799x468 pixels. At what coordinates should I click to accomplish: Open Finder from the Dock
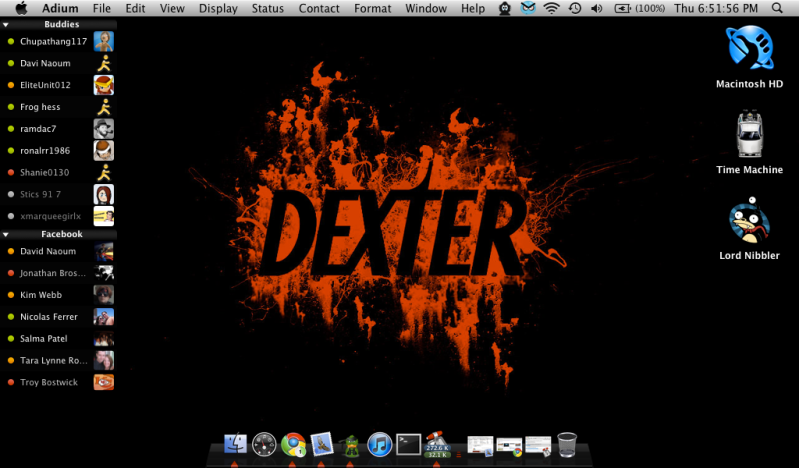coord(235,444)
